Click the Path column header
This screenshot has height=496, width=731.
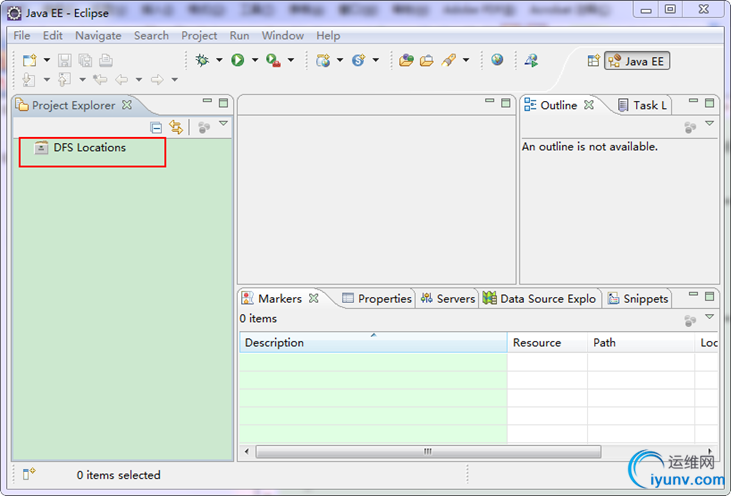641,342
